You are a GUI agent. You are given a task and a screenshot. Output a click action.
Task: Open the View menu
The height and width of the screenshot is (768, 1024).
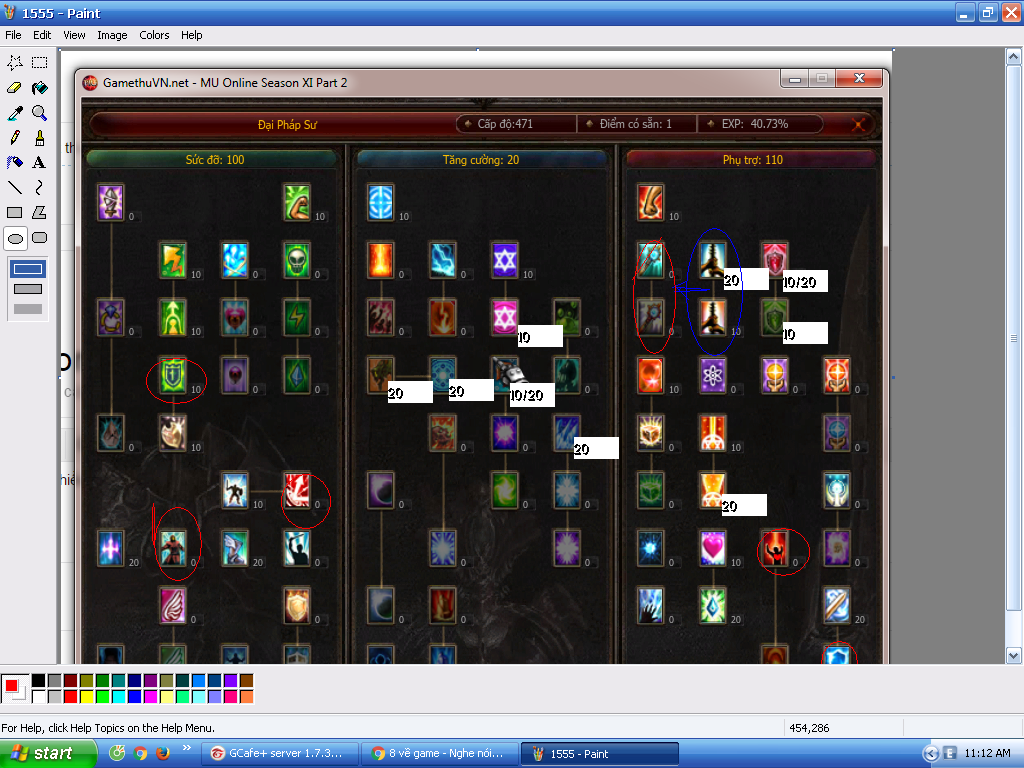click(x=74, y=35)
